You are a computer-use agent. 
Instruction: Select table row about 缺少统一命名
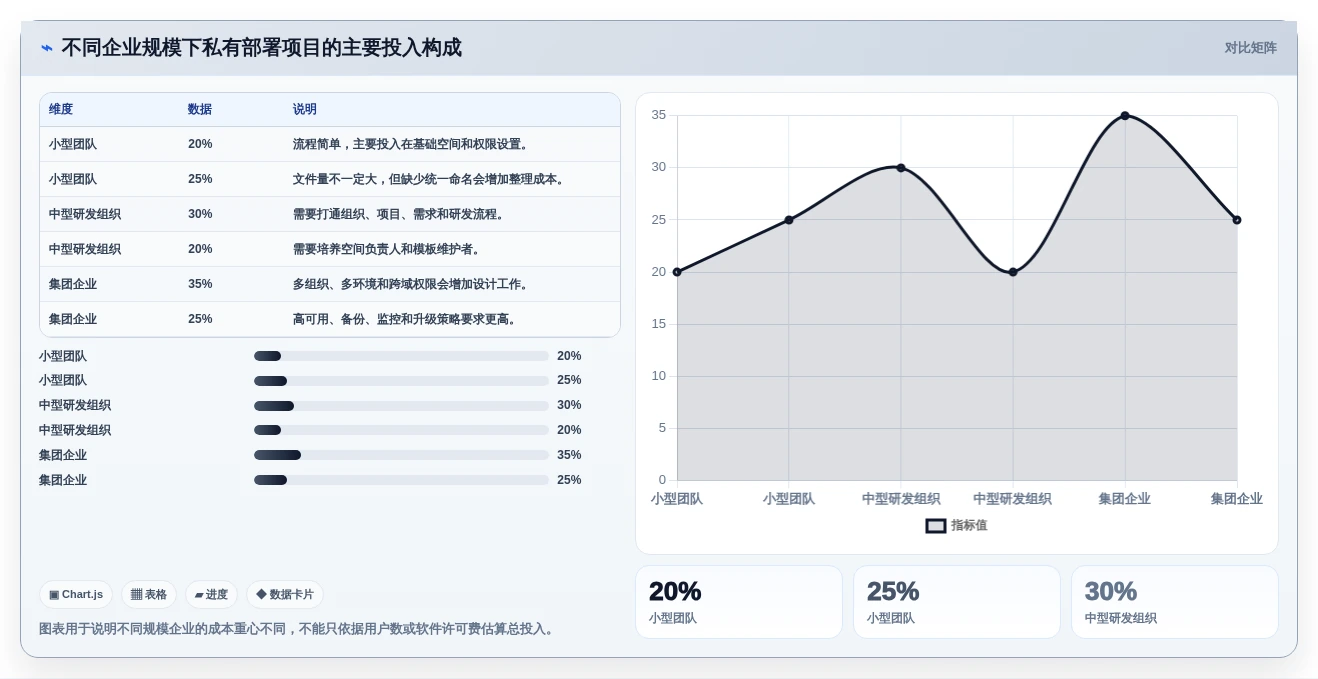pyautogui.click(x=330, y=179)
